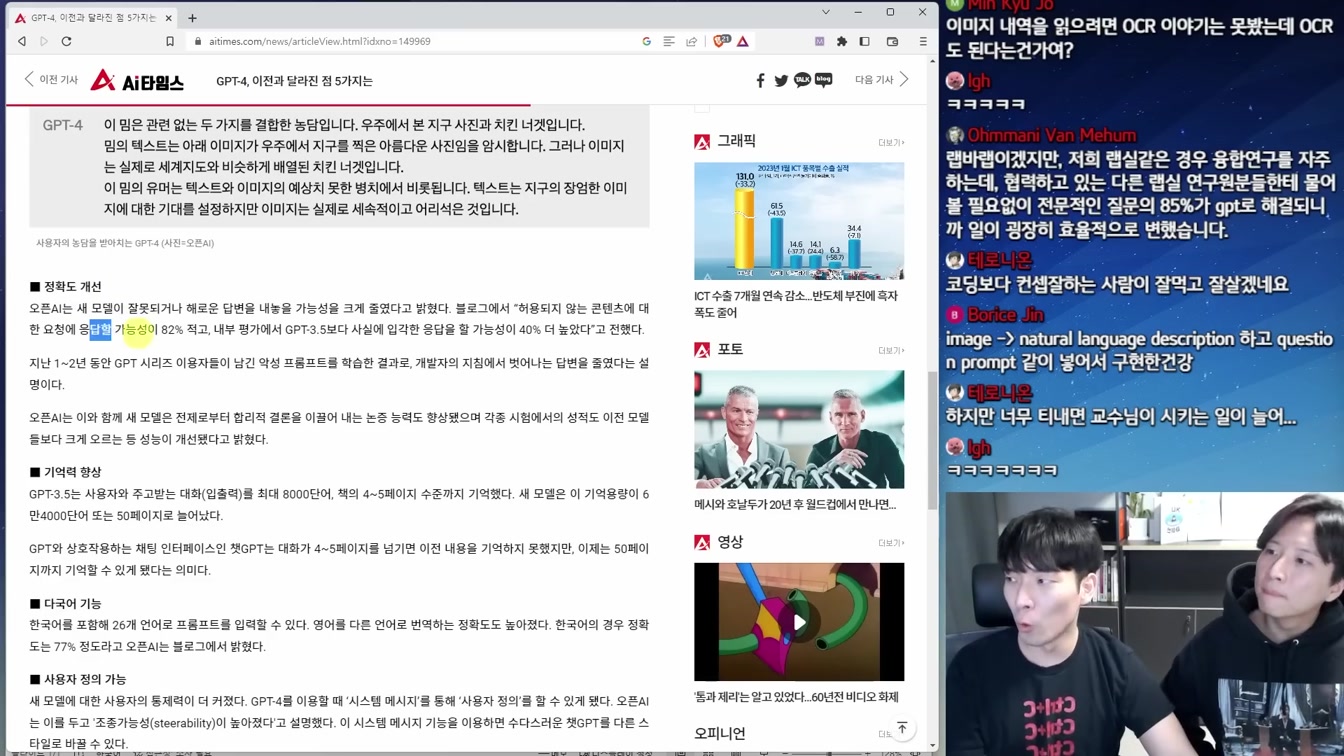Screen dimensions: 1344x756
Task: Share article on Facebook icon
Action: (x=760, y=81)
